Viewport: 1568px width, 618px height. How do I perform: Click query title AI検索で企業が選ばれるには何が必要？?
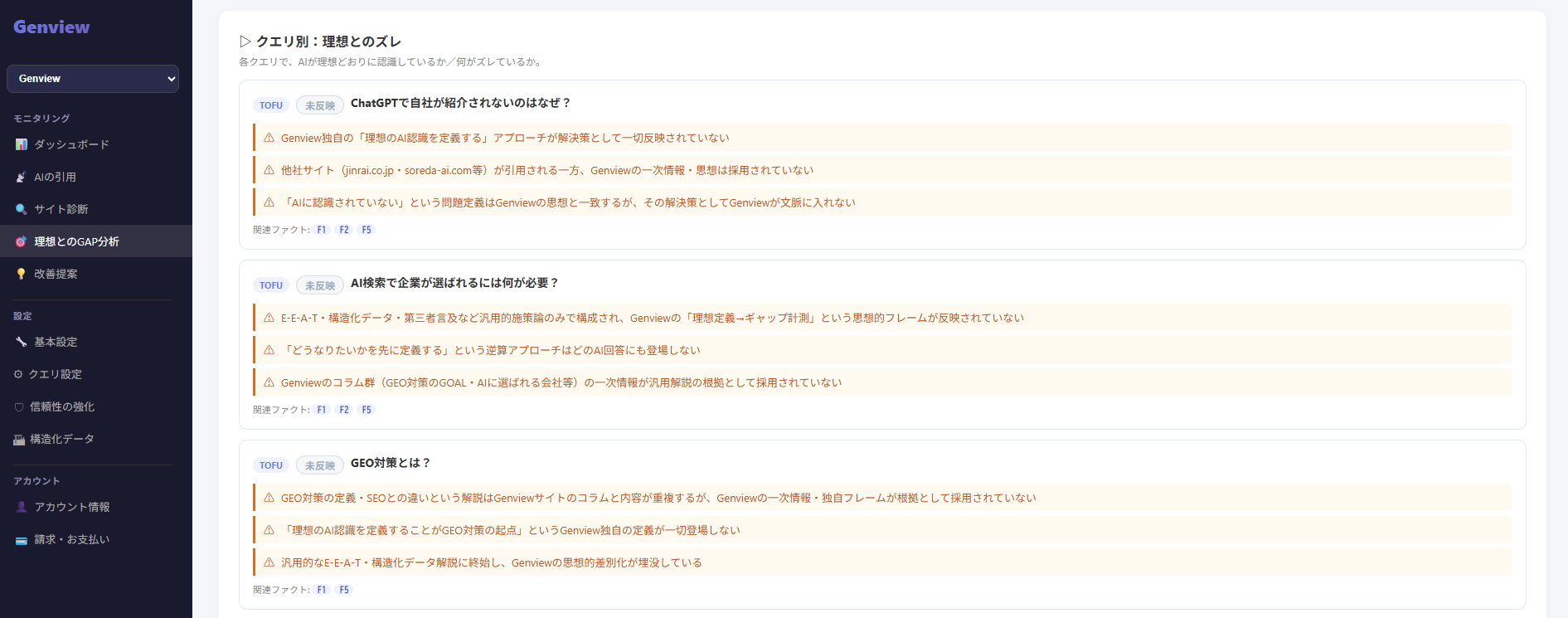point(455,283)
